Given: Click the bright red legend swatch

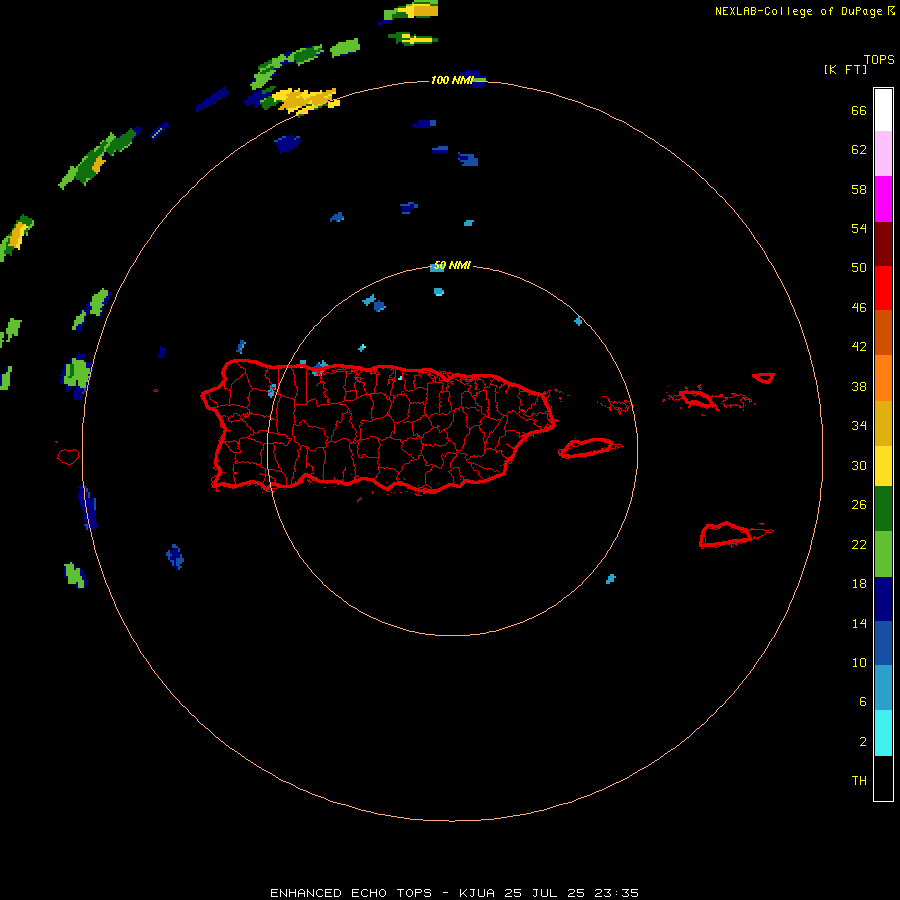Looking at the screenshot, I should coord(883,288).
